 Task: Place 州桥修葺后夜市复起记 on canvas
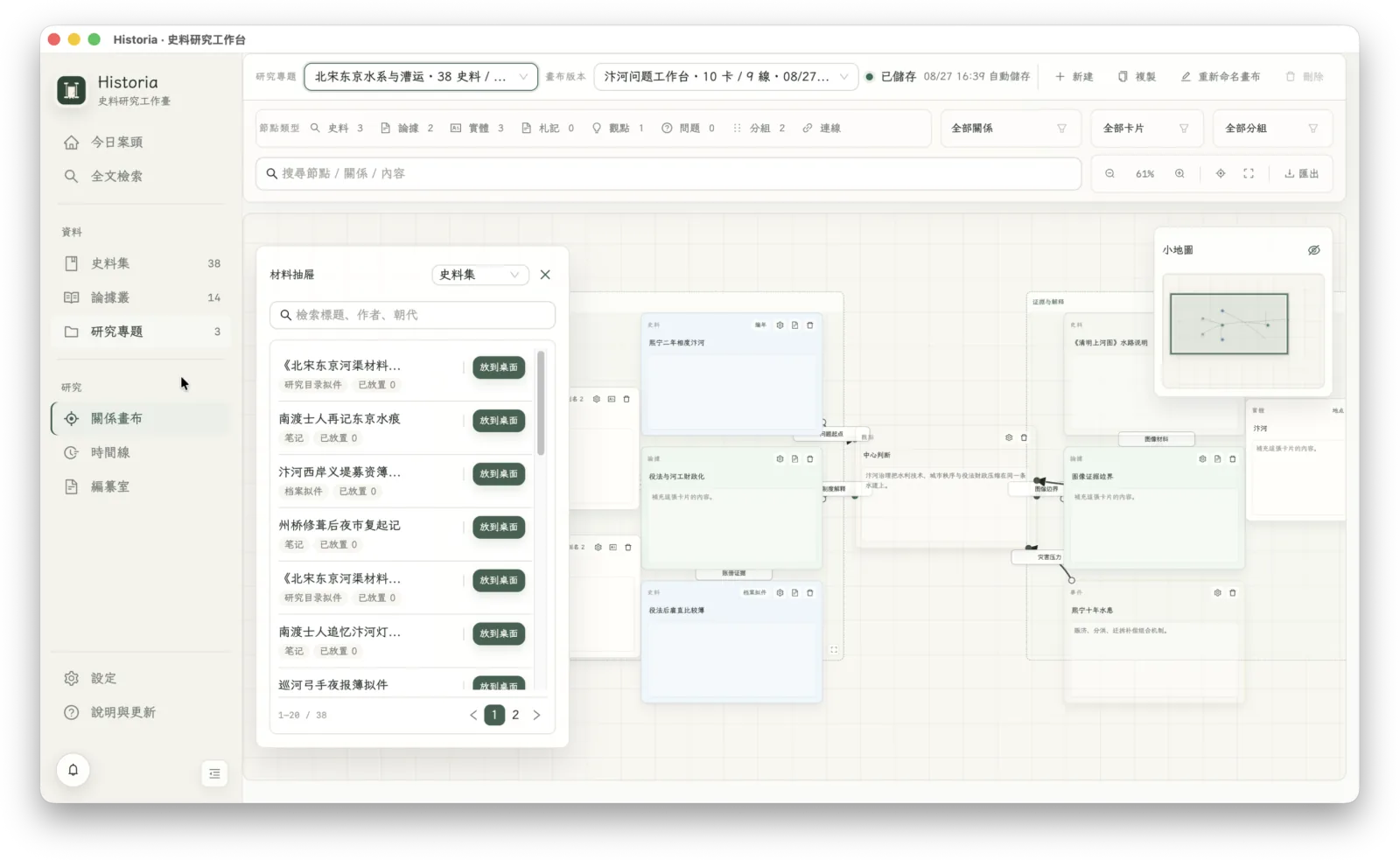499,527
